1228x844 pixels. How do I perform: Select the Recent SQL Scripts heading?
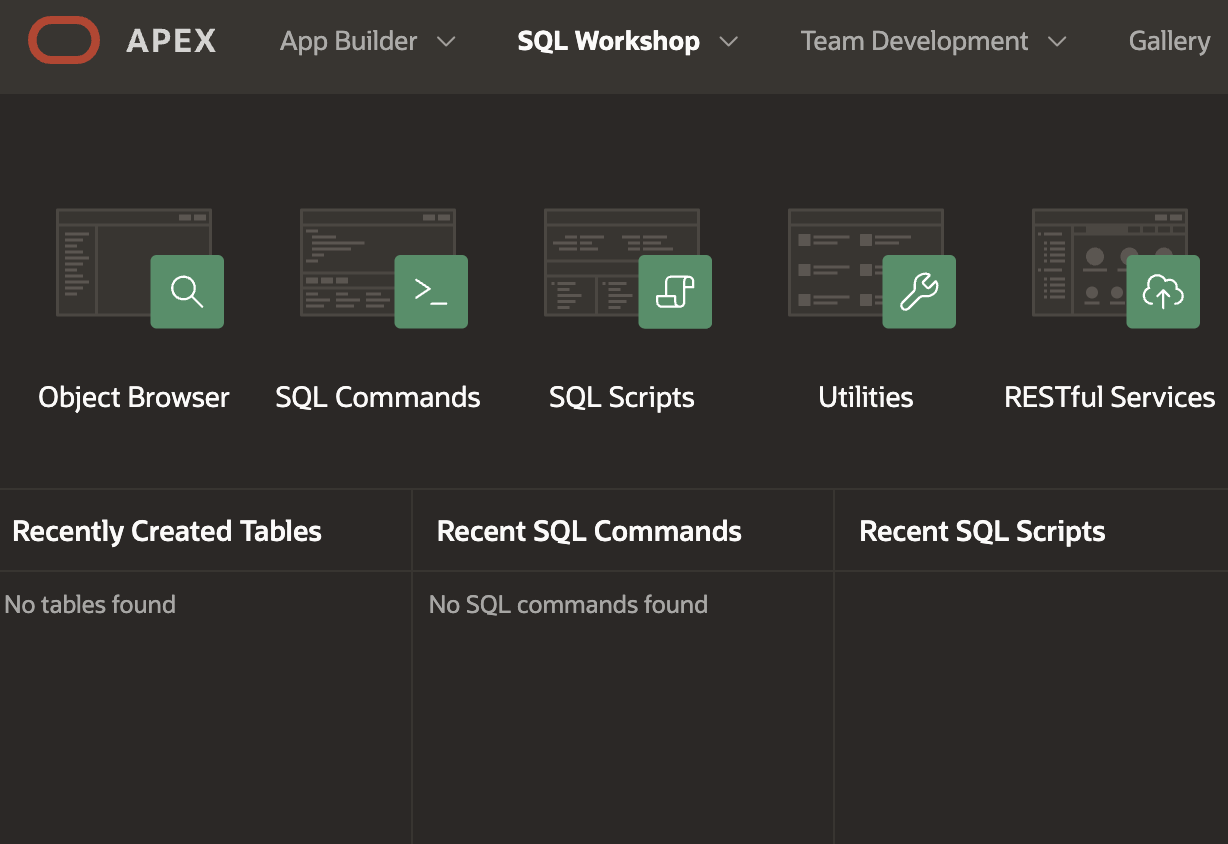[x=982, y=531]
